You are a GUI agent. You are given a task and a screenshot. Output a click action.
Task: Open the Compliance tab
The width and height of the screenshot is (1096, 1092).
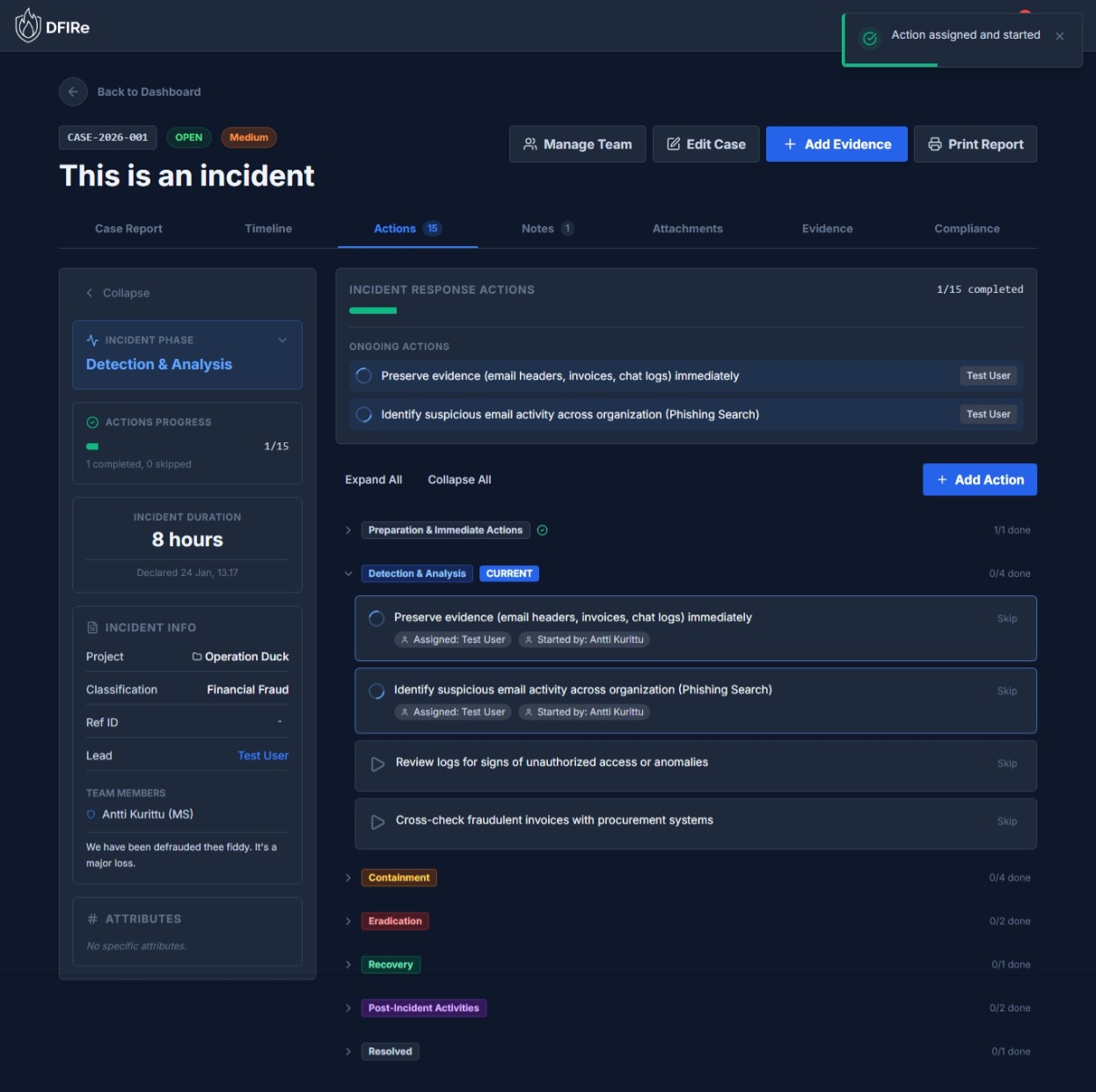[967, 228]
